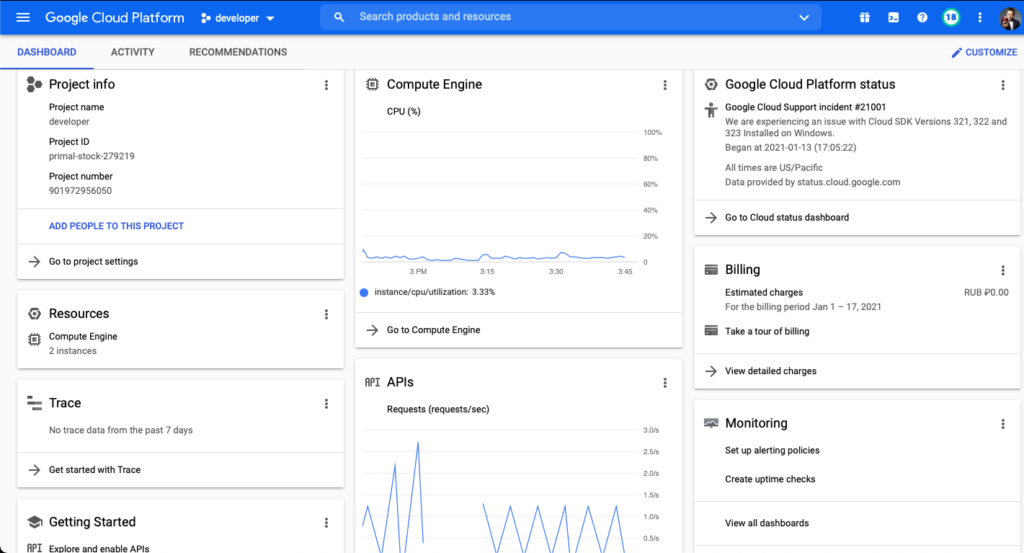The image size is (1024, 553).
Task: Activate Cloud Shell terminal icon
Action: coord(893,18)
